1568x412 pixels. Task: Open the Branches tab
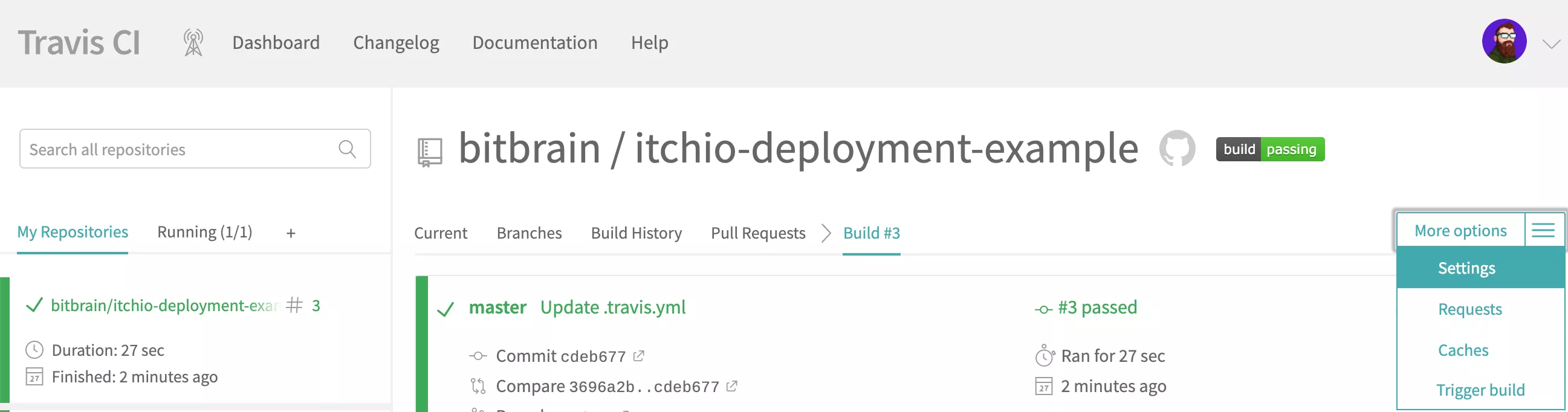coord(529,233)
